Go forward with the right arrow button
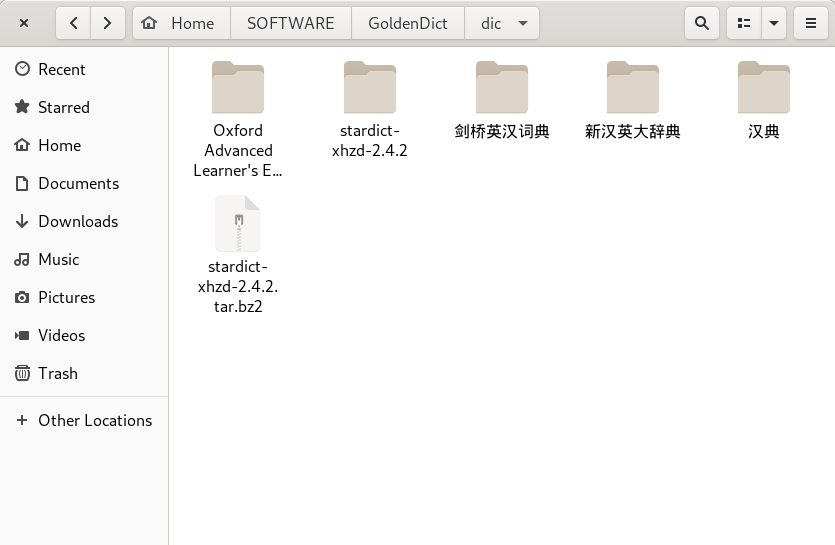 (108, 23)
